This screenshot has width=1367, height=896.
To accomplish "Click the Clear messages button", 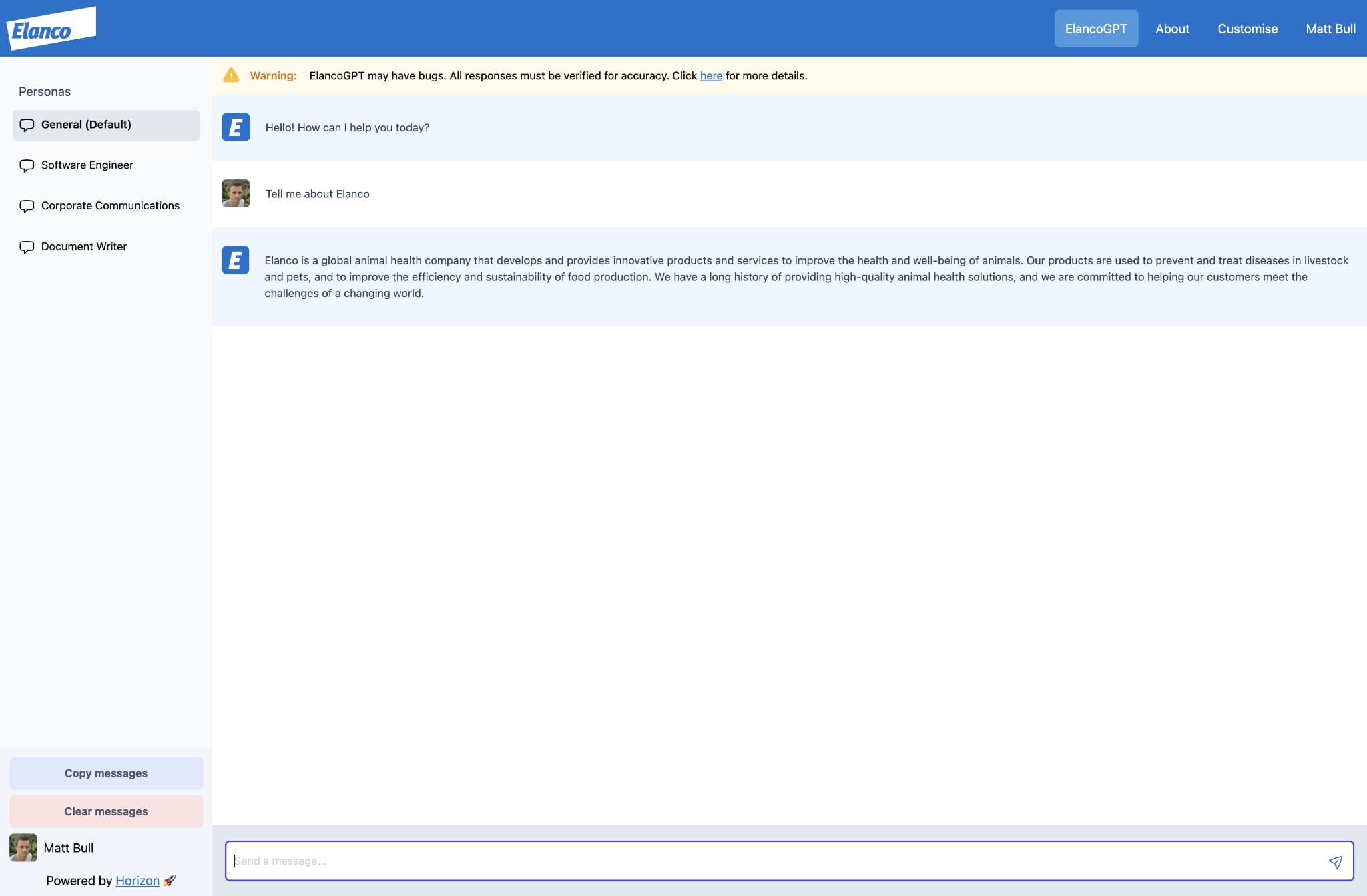I will 106,811.
